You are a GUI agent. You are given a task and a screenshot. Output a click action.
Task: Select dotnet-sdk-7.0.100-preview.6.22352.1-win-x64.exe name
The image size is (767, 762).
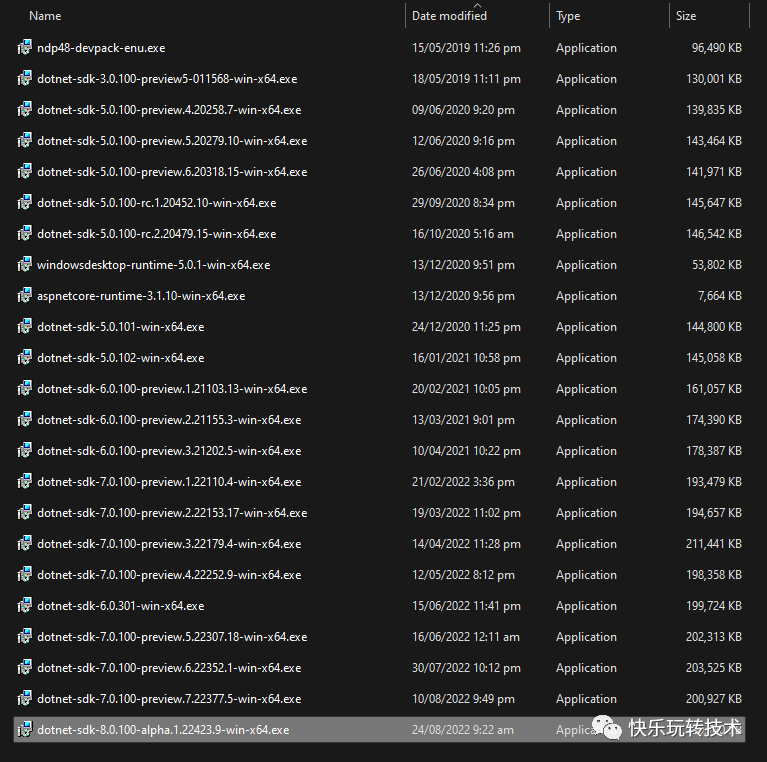(169, 668)
